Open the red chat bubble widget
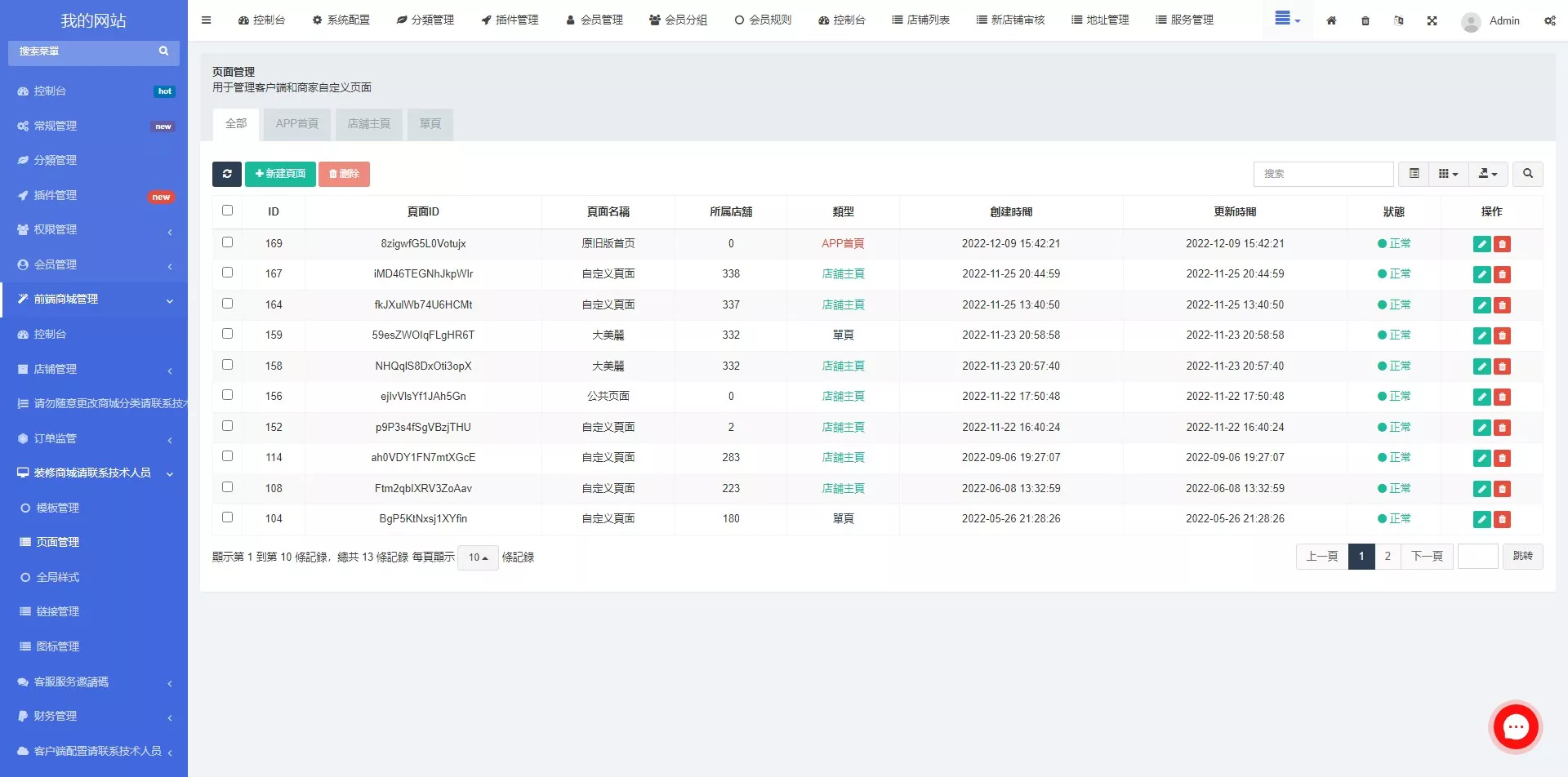This screenshot has height=777, width=1568. point(1516,726)
